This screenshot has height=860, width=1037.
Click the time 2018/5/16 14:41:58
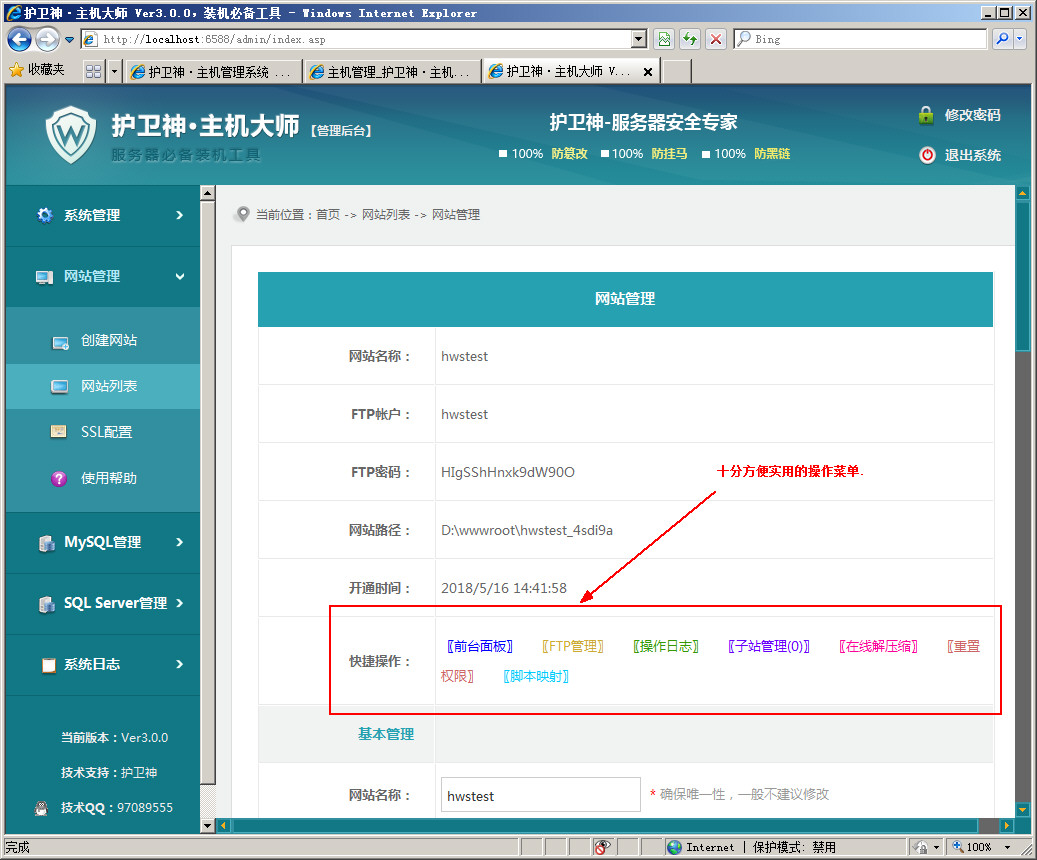[x=504, y=588]
